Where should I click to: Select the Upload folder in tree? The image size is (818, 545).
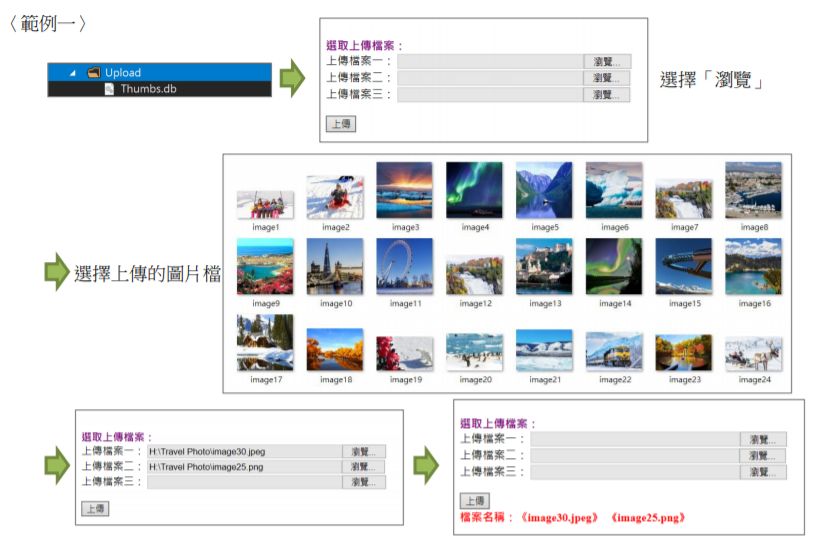pos(123,72)
